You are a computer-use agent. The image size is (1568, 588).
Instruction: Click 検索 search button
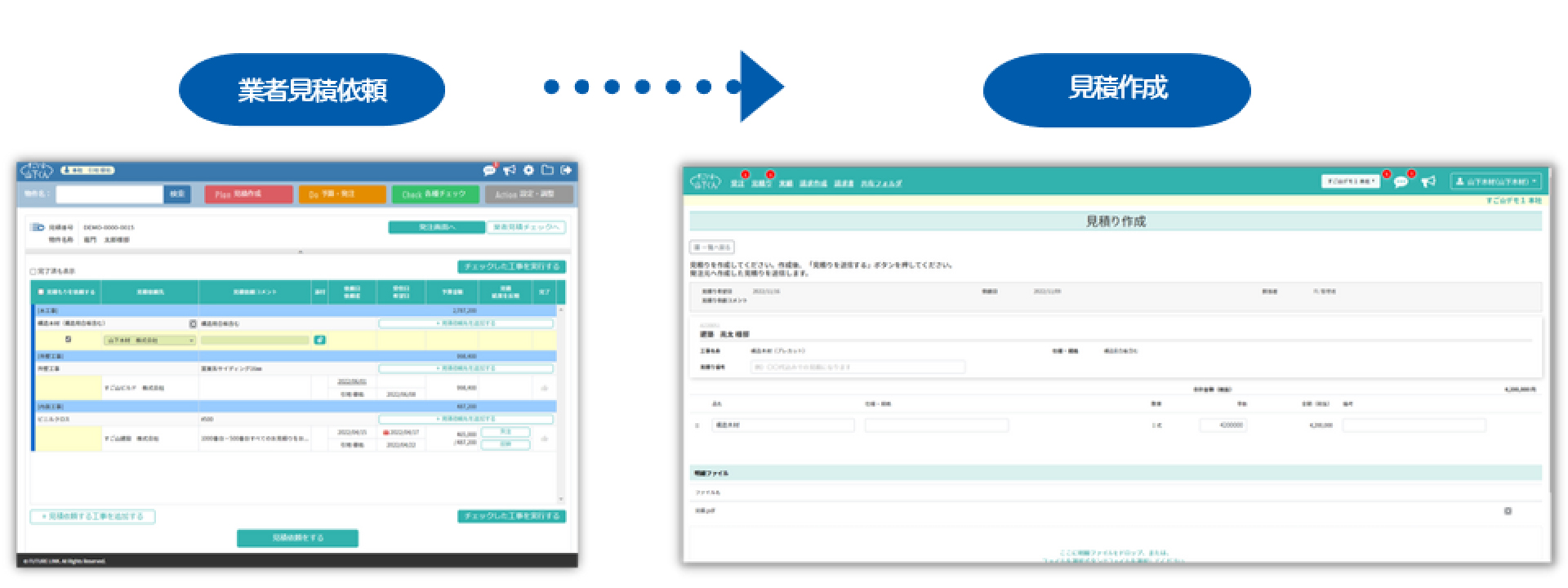pyautogui.click(x=177, y=194)
